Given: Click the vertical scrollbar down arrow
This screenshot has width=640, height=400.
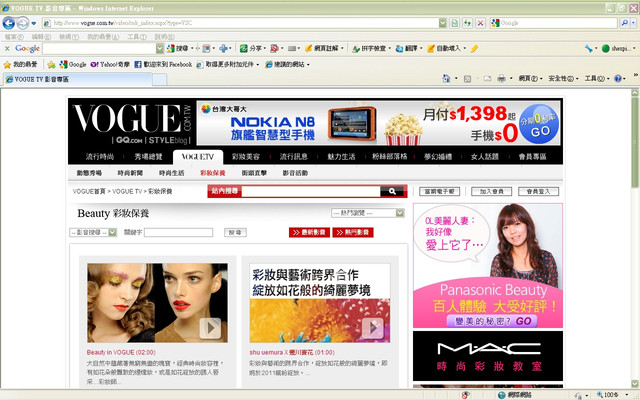Looking at the screenshot, I should (x=635, y=384).
